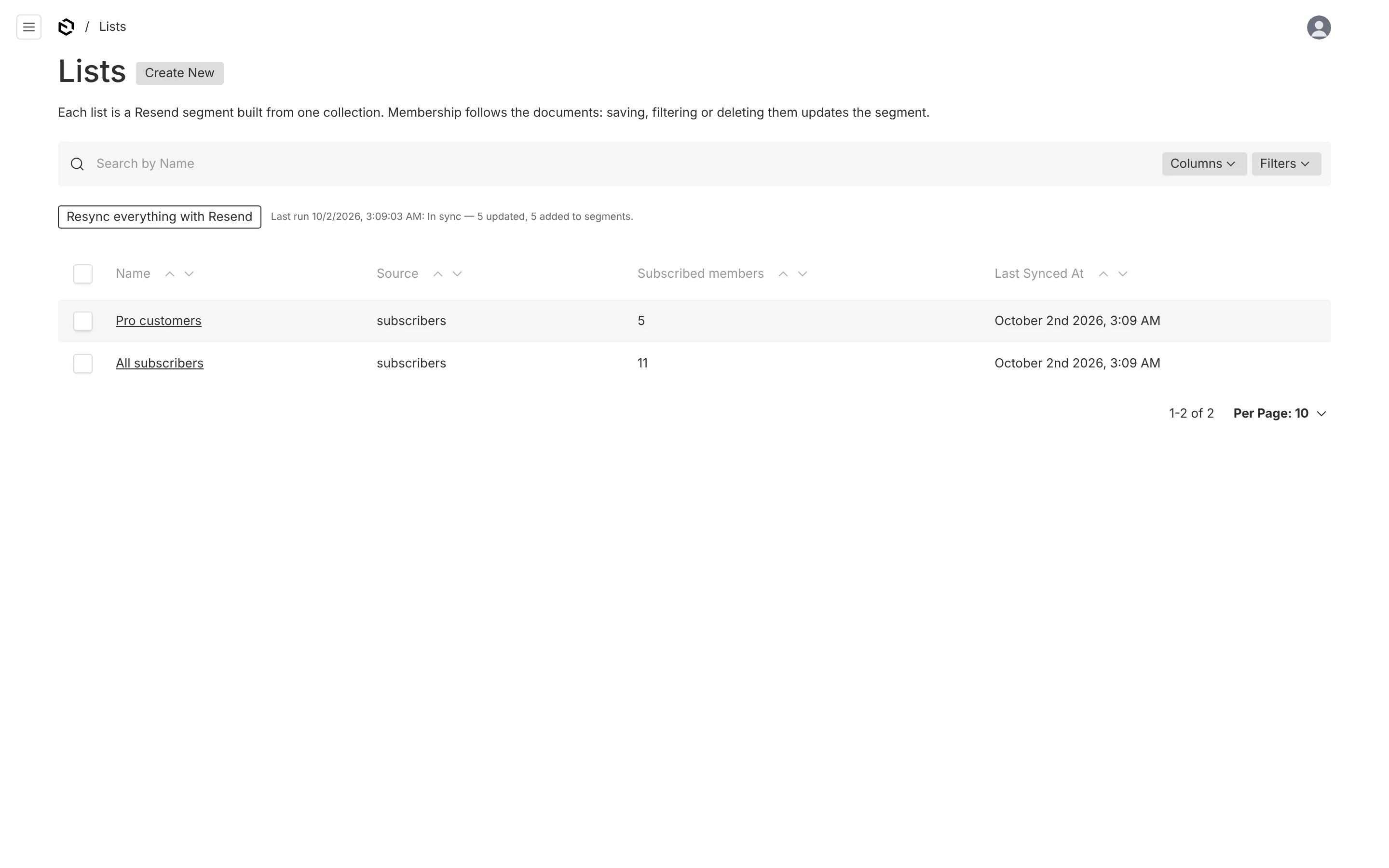
Task: Click the Lists breadcrumb
Action: 112,27
